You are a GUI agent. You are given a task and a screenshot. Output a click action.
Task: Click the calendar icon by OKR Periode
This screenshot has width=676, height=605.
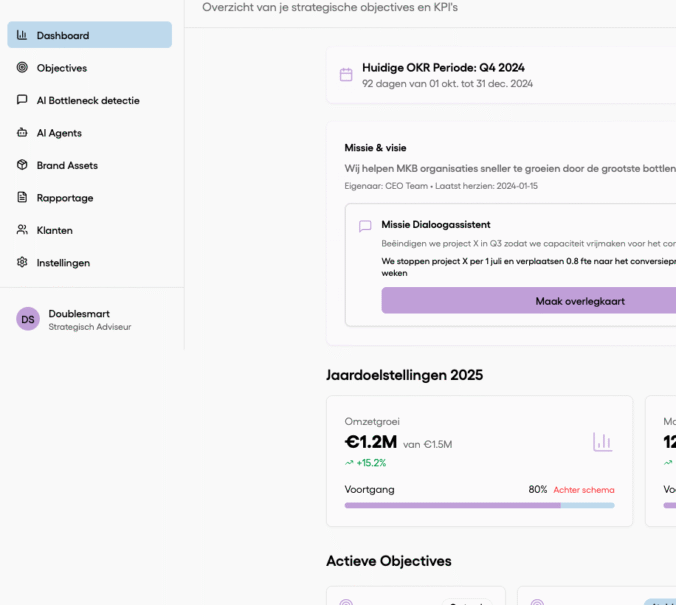[346, 75]
